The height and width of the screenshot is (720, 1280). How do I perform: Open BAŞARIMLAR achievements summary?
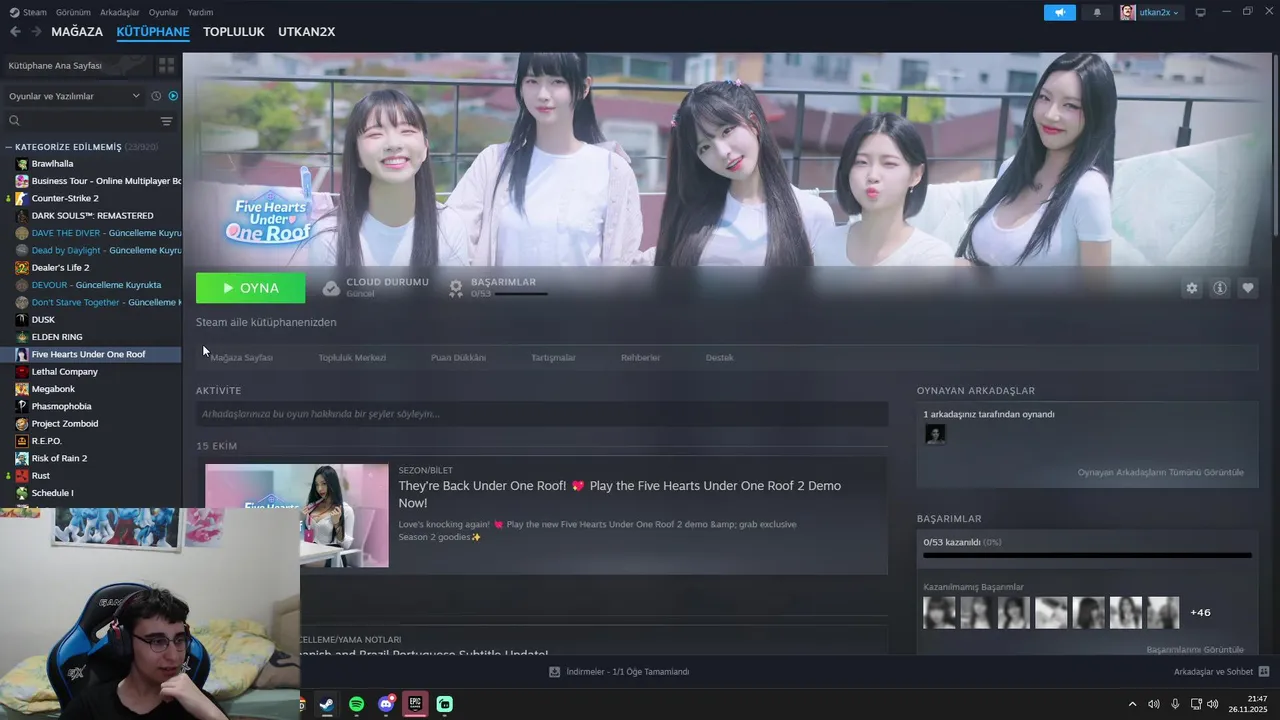coord(498,288)
